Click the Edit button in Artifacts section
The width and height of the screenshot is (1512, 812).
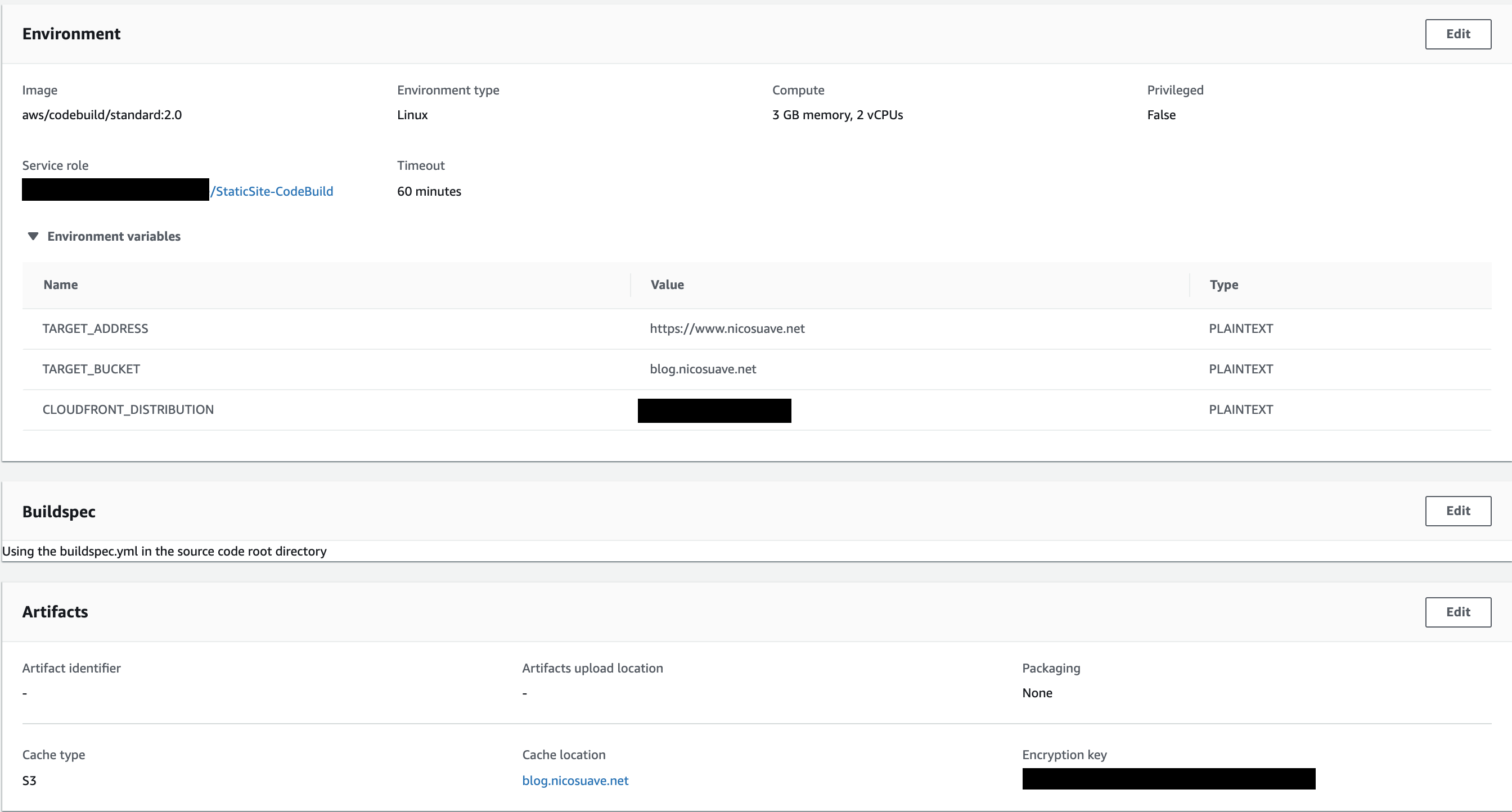point(1457,612)
